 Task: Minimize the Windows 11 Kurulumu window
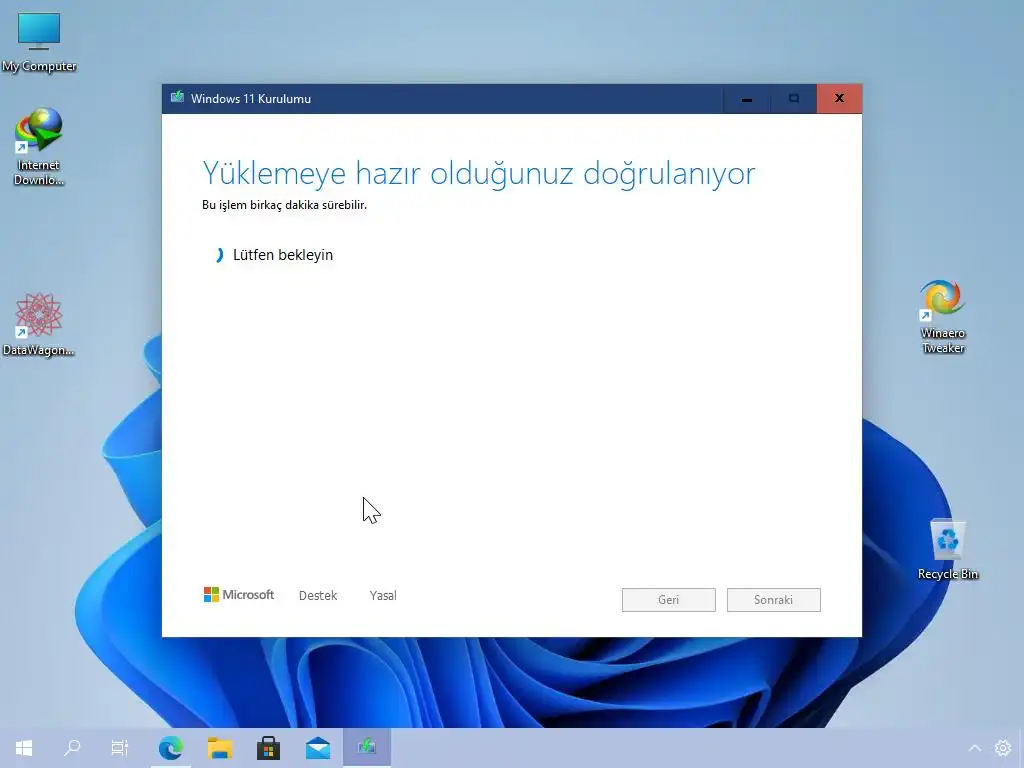[747, 99]
